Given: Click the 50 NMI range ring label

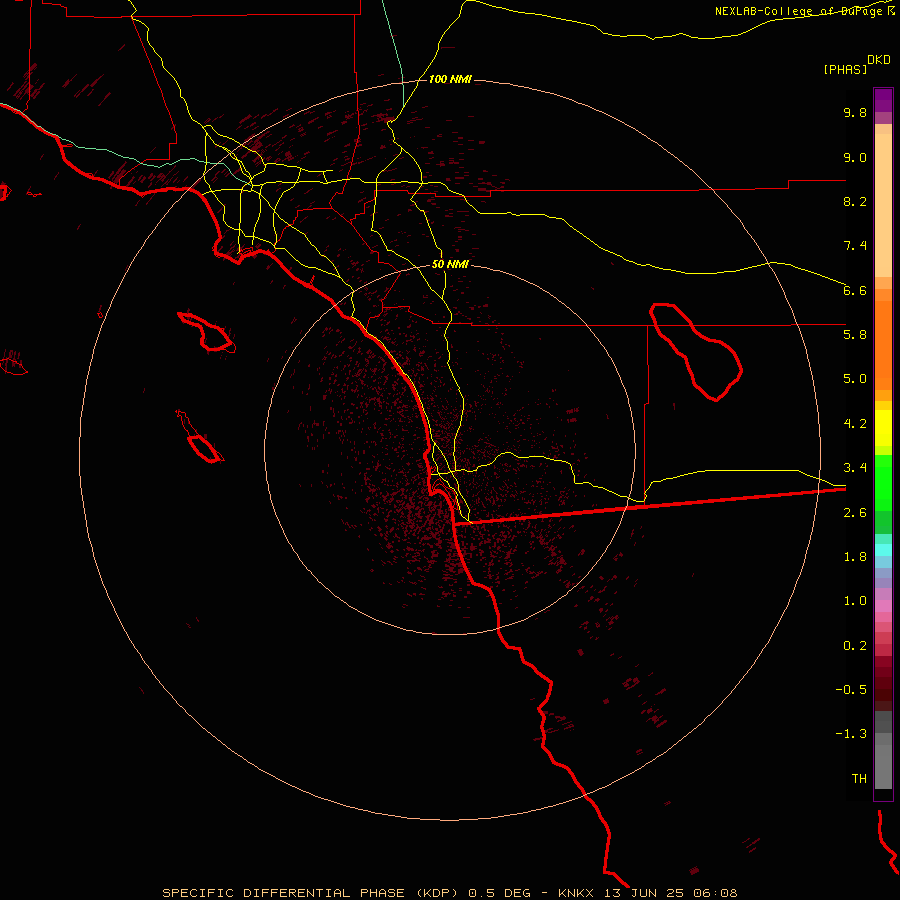Looking at the screenshot, I should click(x=450, y=264).
